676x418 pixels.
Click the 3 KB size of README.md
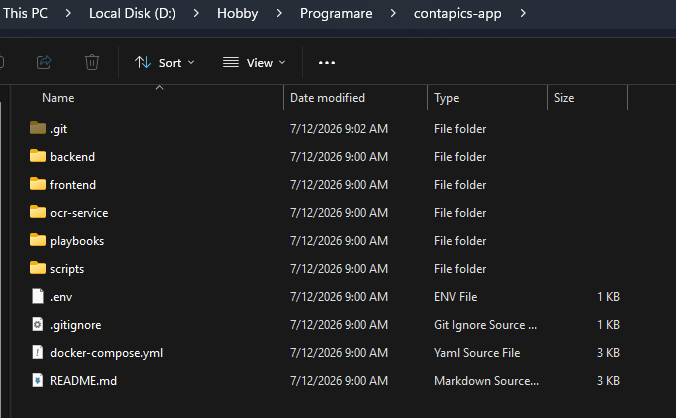pos(608,381)
